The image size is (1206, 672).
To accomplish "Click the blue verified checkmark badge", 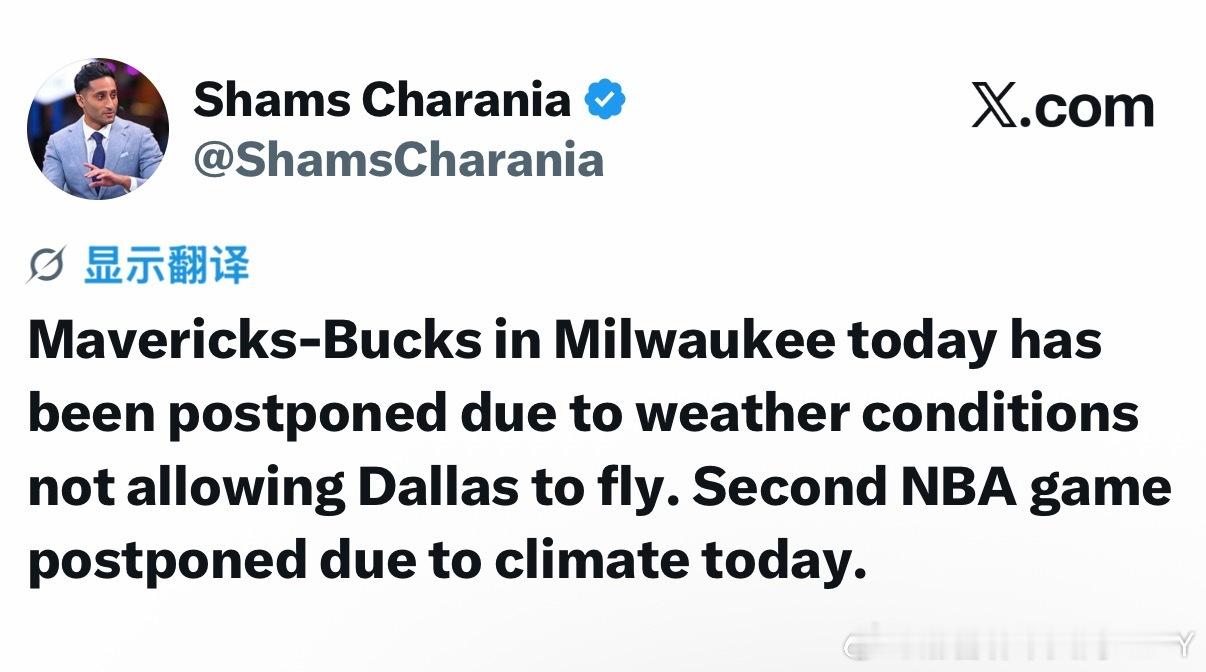I will pyautogui.click(x=605, y=100).
